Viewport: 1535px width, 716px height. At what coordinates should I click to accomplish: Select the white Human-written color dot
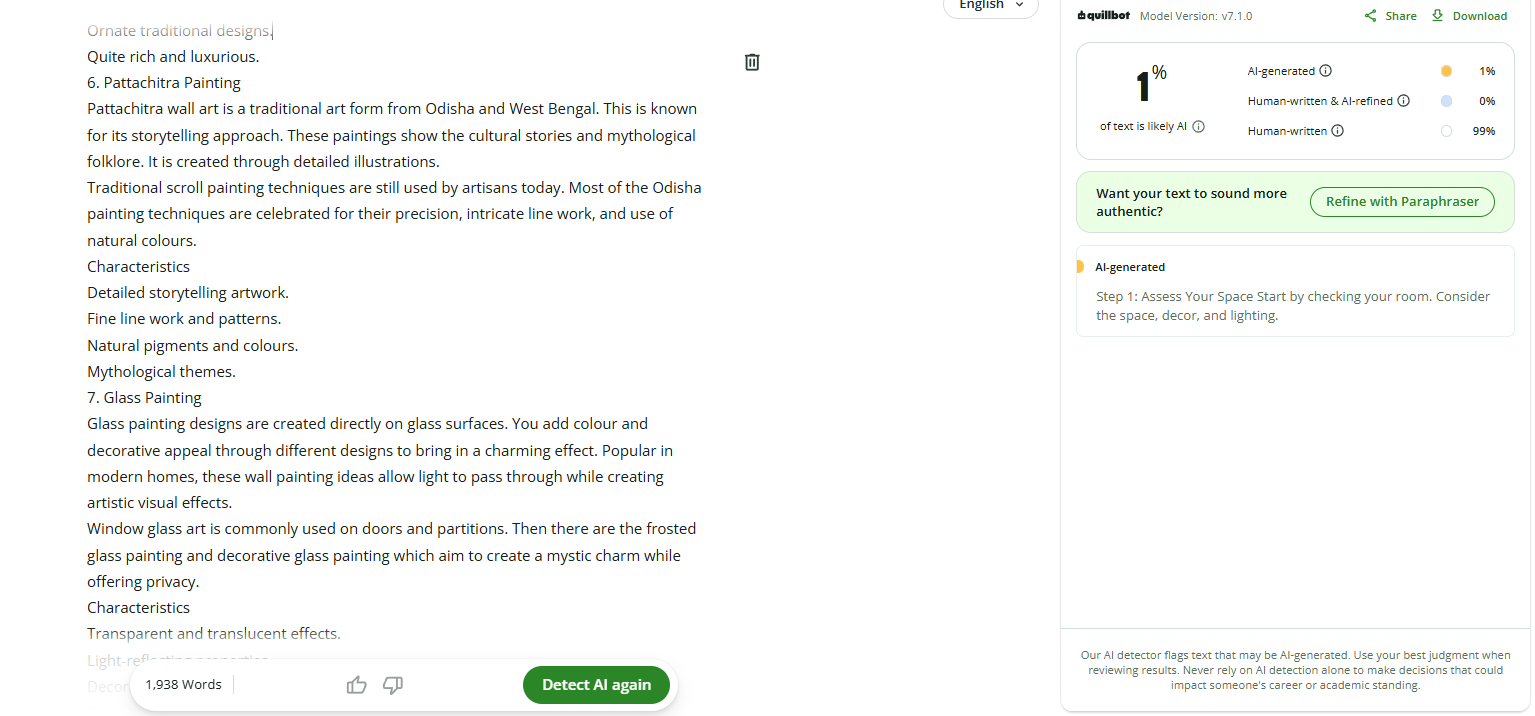coord(1446,131)
